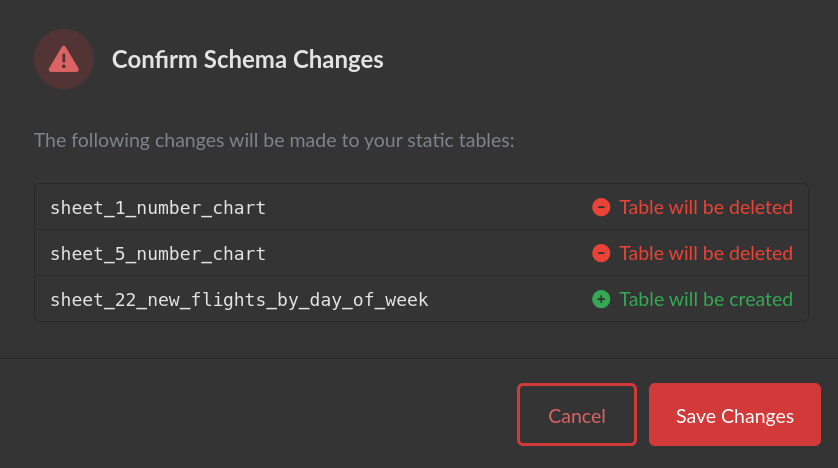Screen dimensions: 838x468
Task: Click the red minus icon for sheet_5_number_chart
Action: click(601, 254)
